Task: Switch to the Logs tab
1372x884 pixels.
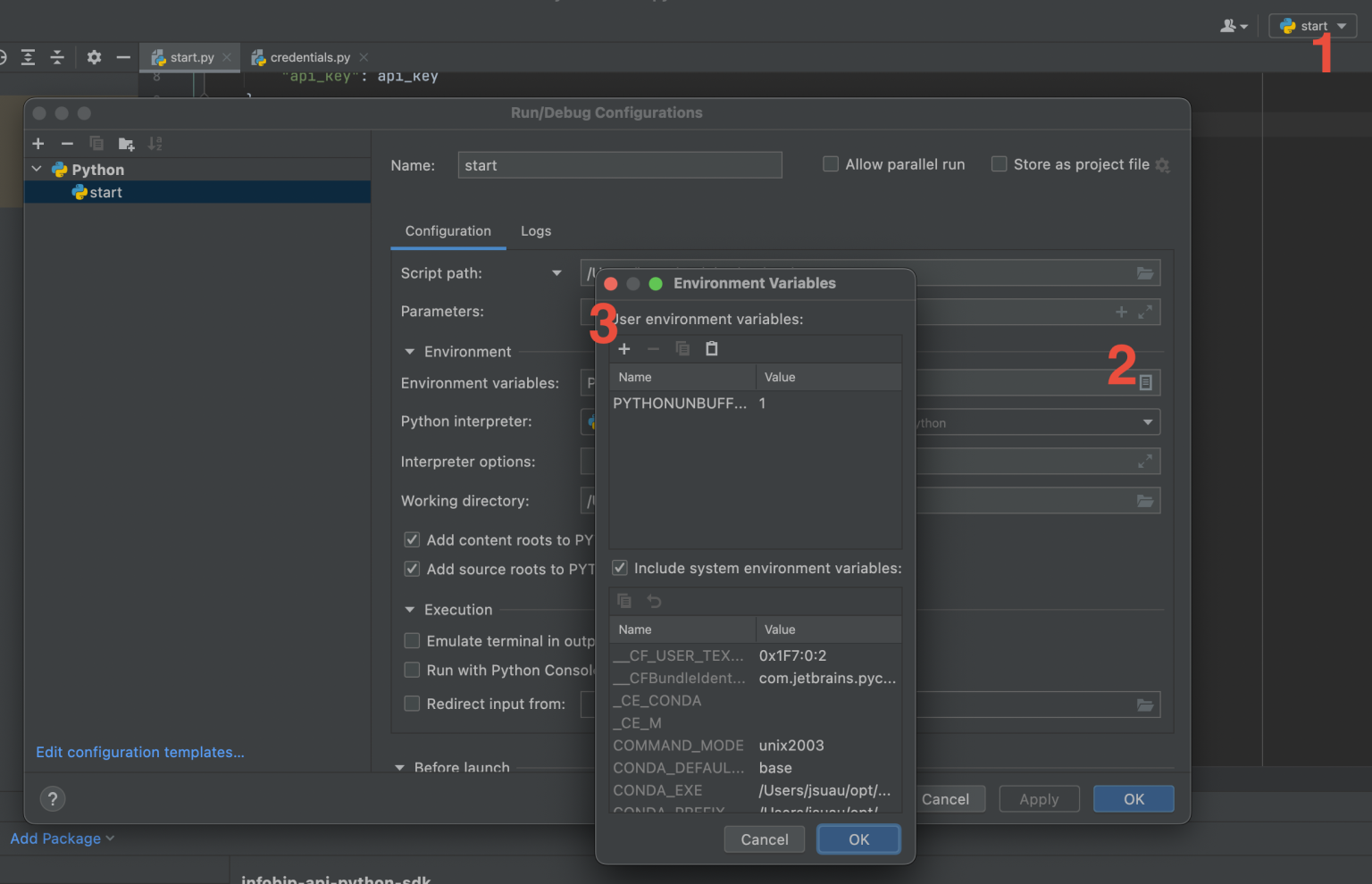Action: click(x=536, y=231)
